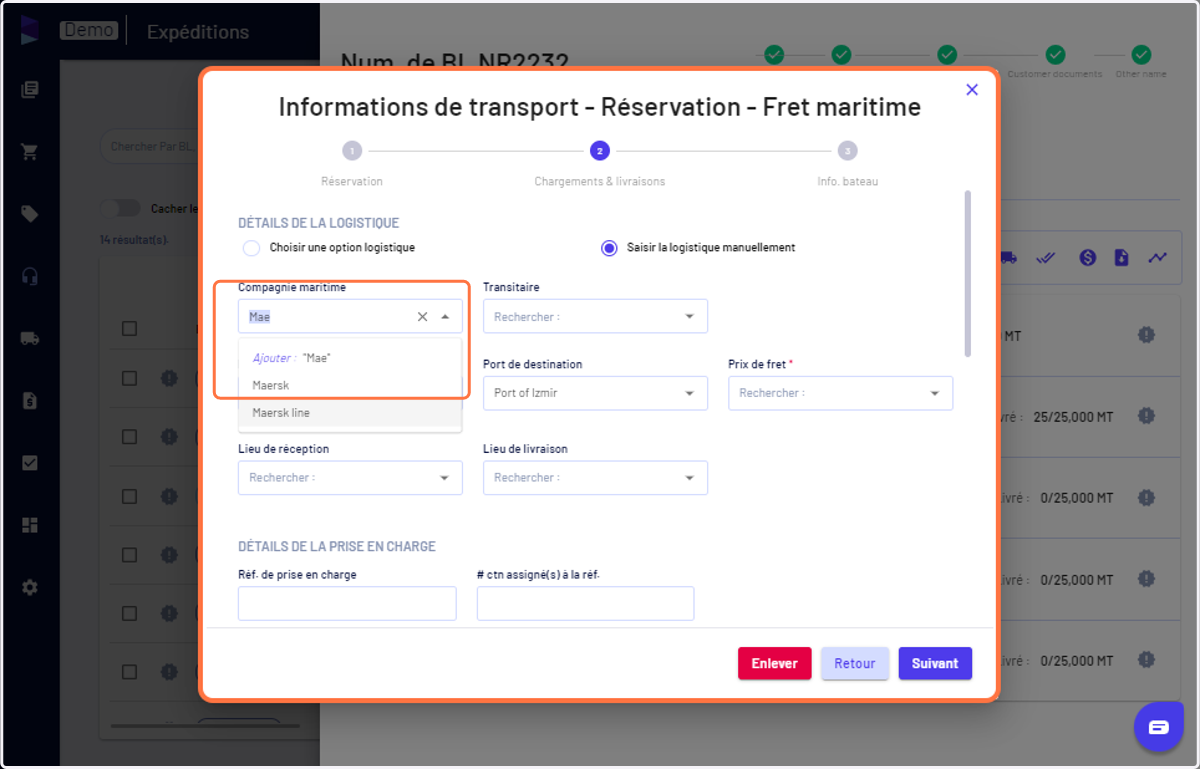The height and width of the screenshot is (769, 1200).
Task: Click the Other name green checkmark step
Action: (x=1141, y=54)
